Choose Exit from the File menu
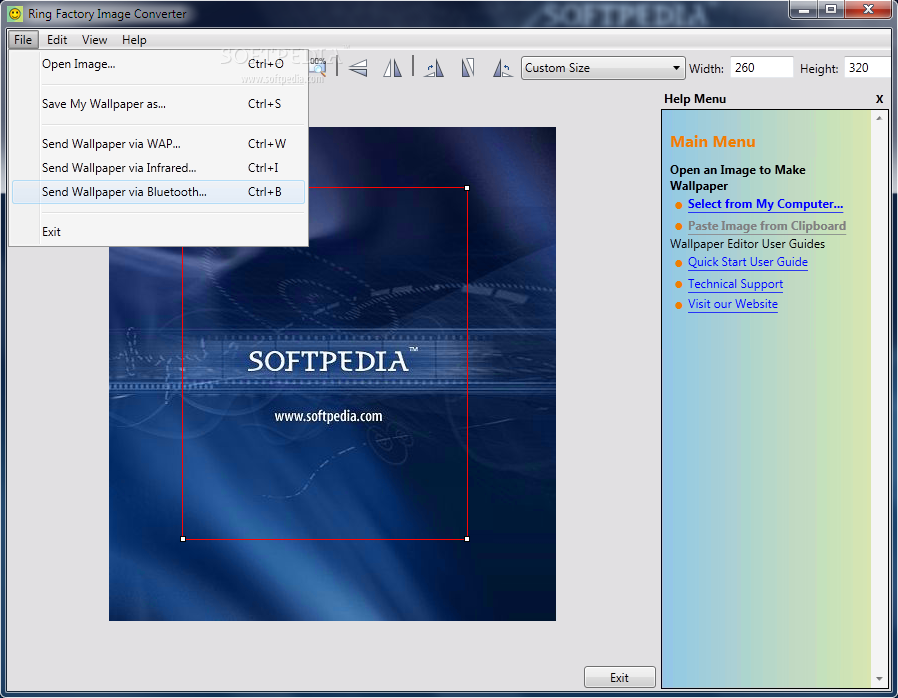 click(158, 232)
